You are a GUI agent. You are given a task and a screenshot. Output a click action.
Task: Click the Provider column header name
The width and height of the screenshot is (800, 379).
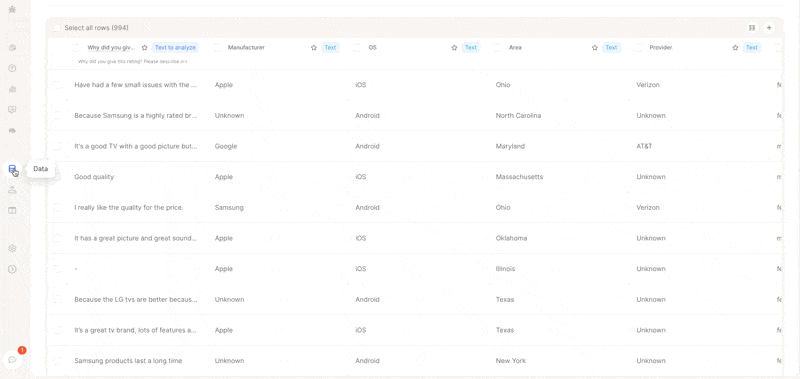point(660,47)
